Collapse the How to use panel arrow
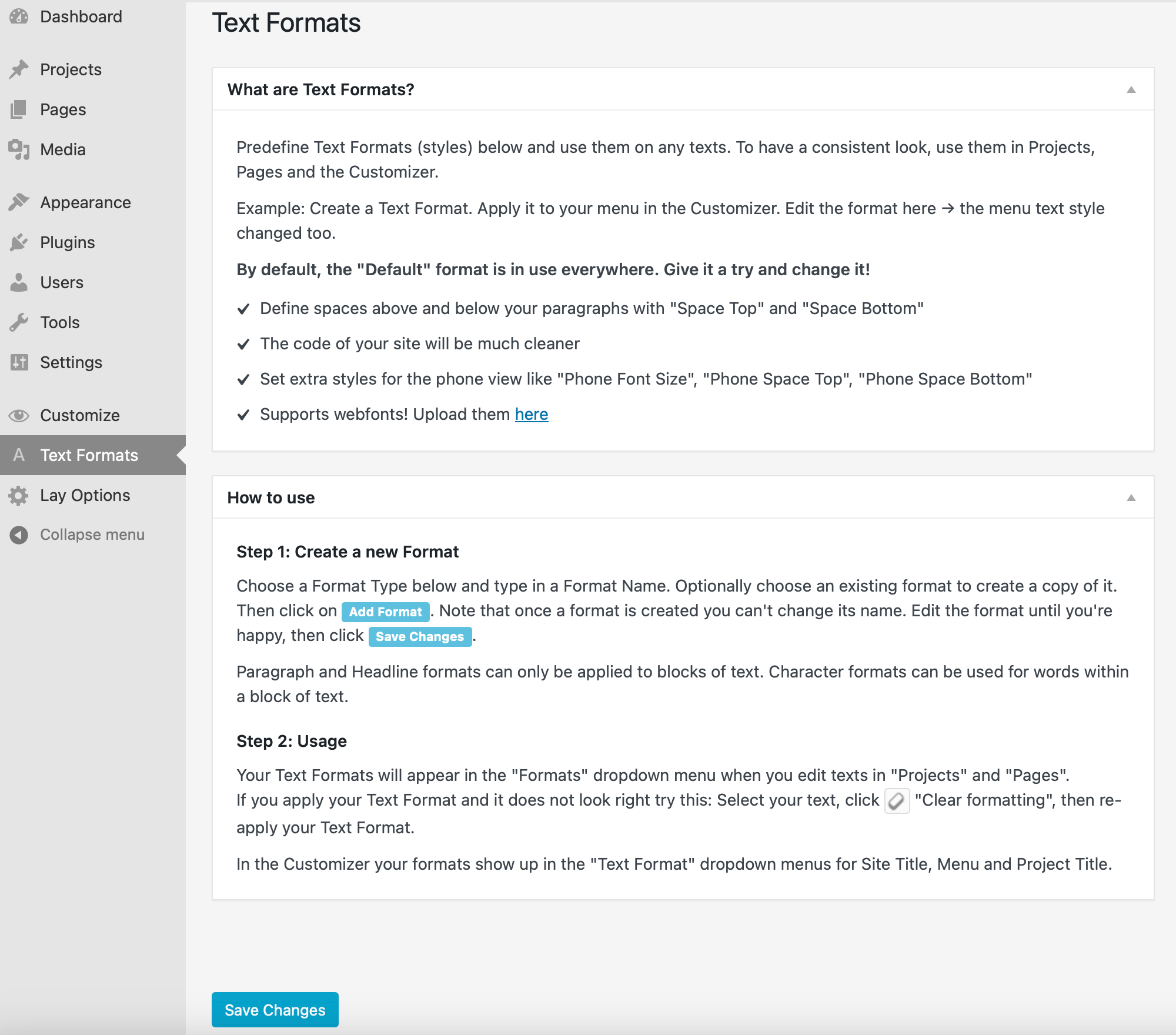 click(1131, 498)
